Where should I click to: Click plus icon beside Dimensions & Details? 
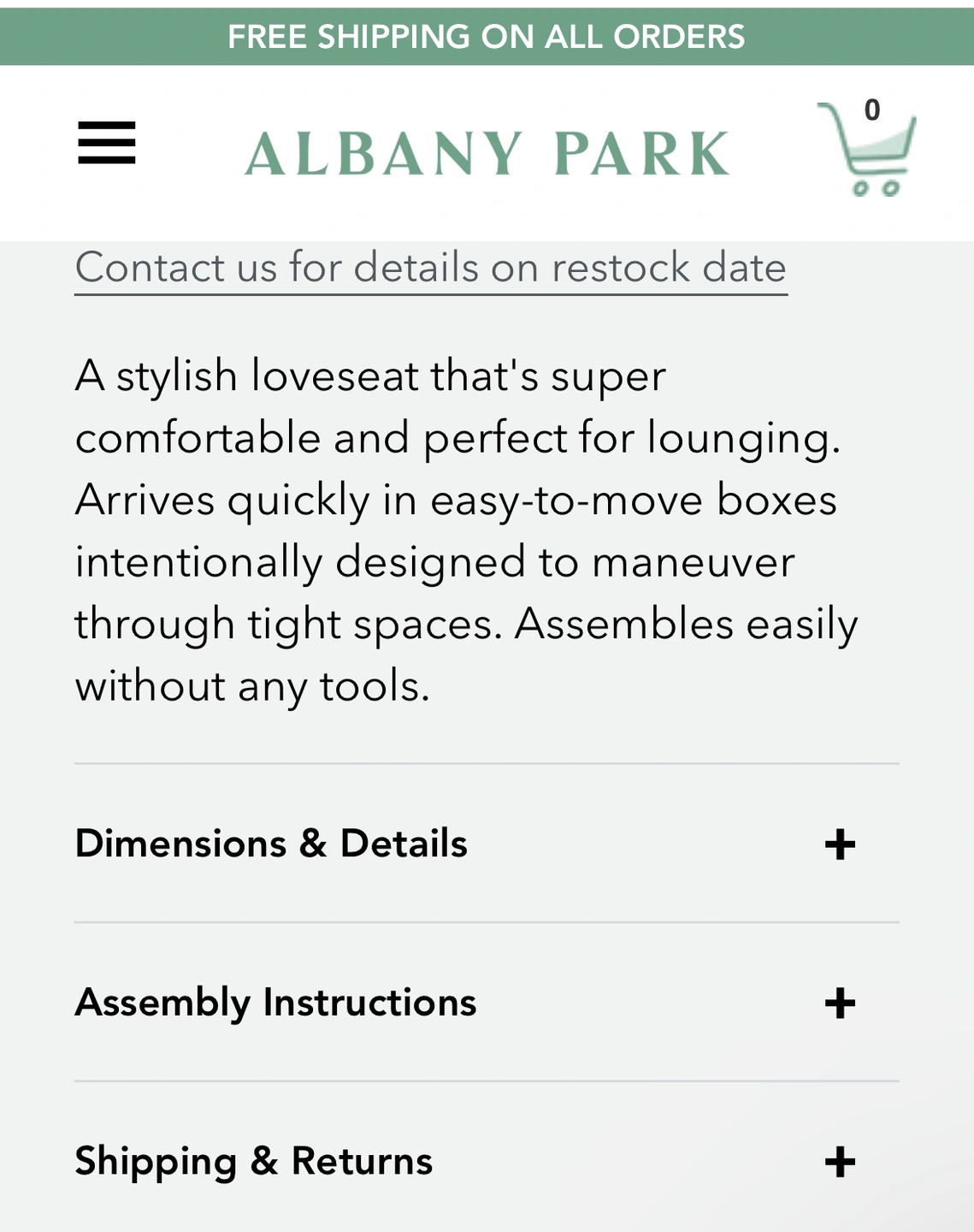point(840,844)
